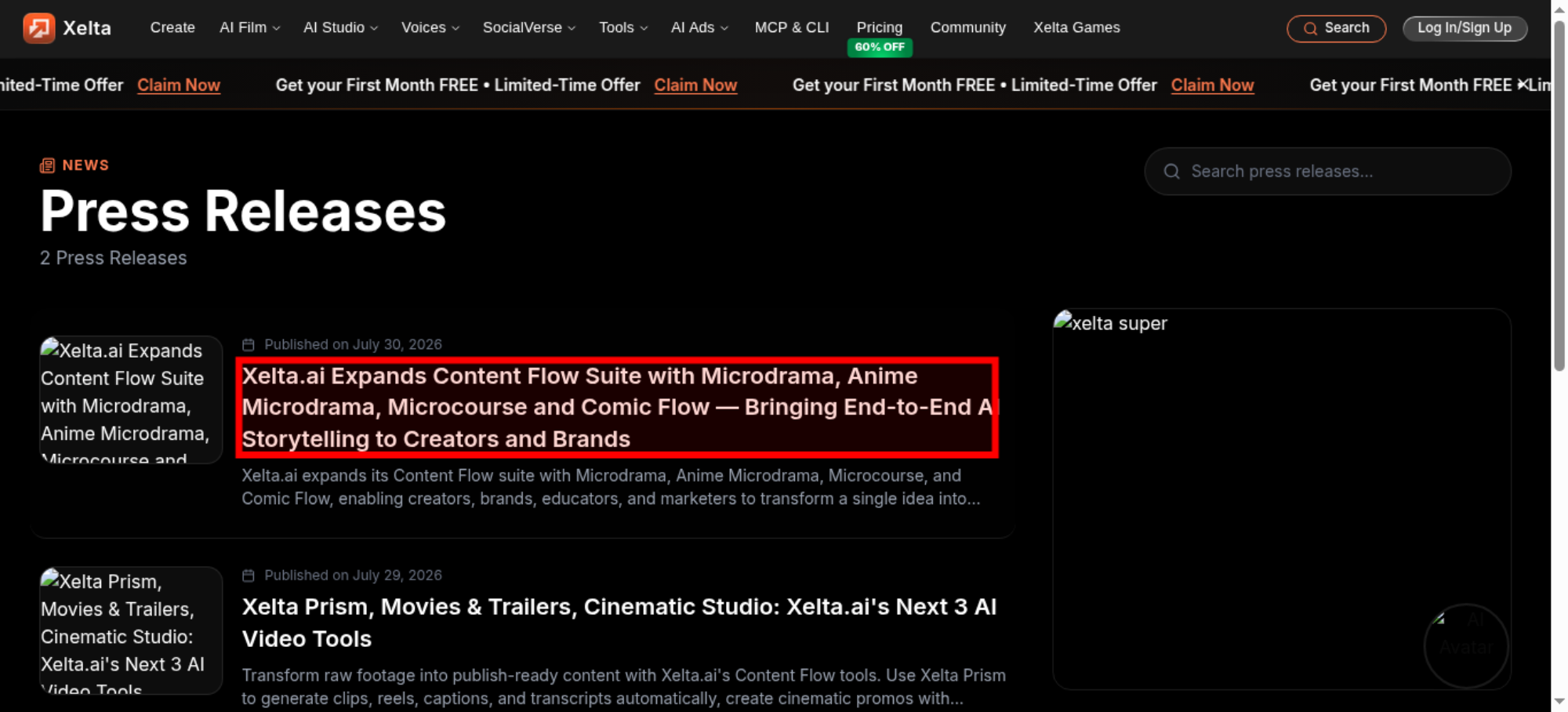
Task: Click calendar icon for July 29 release
Action: pos(249,576)
